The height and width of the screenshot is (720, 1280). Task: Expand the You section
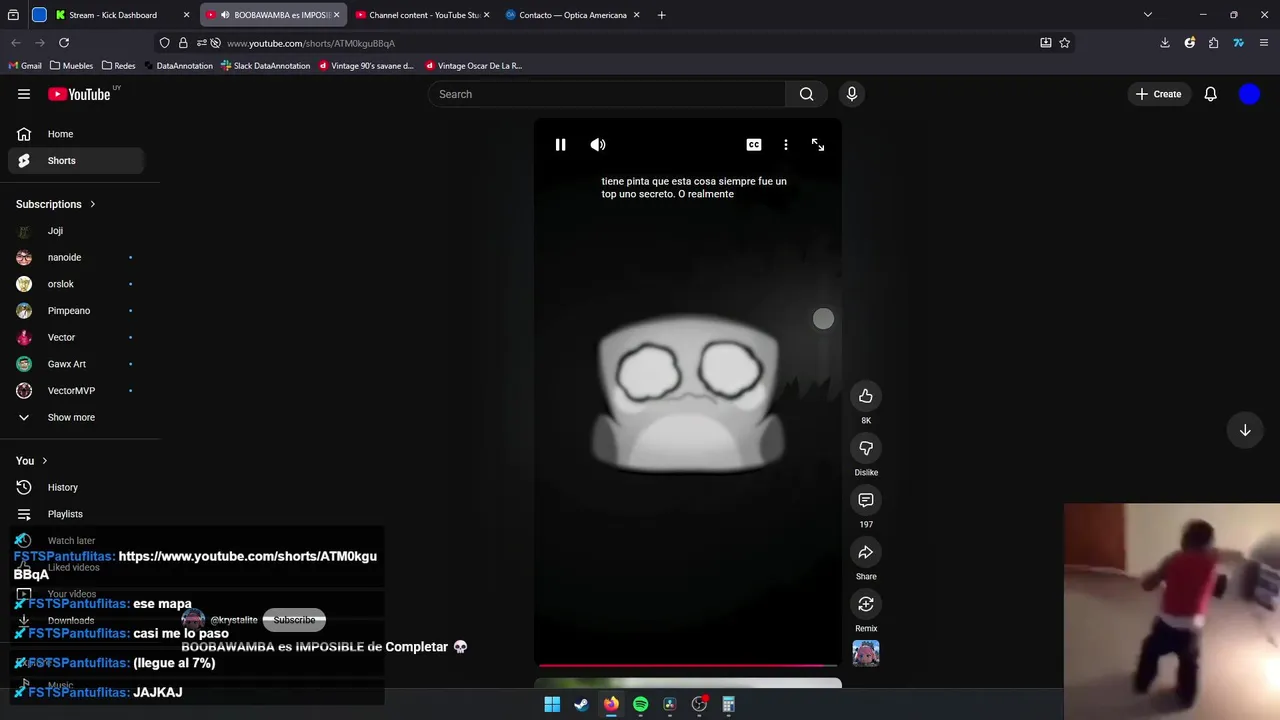tap(32, 461)
